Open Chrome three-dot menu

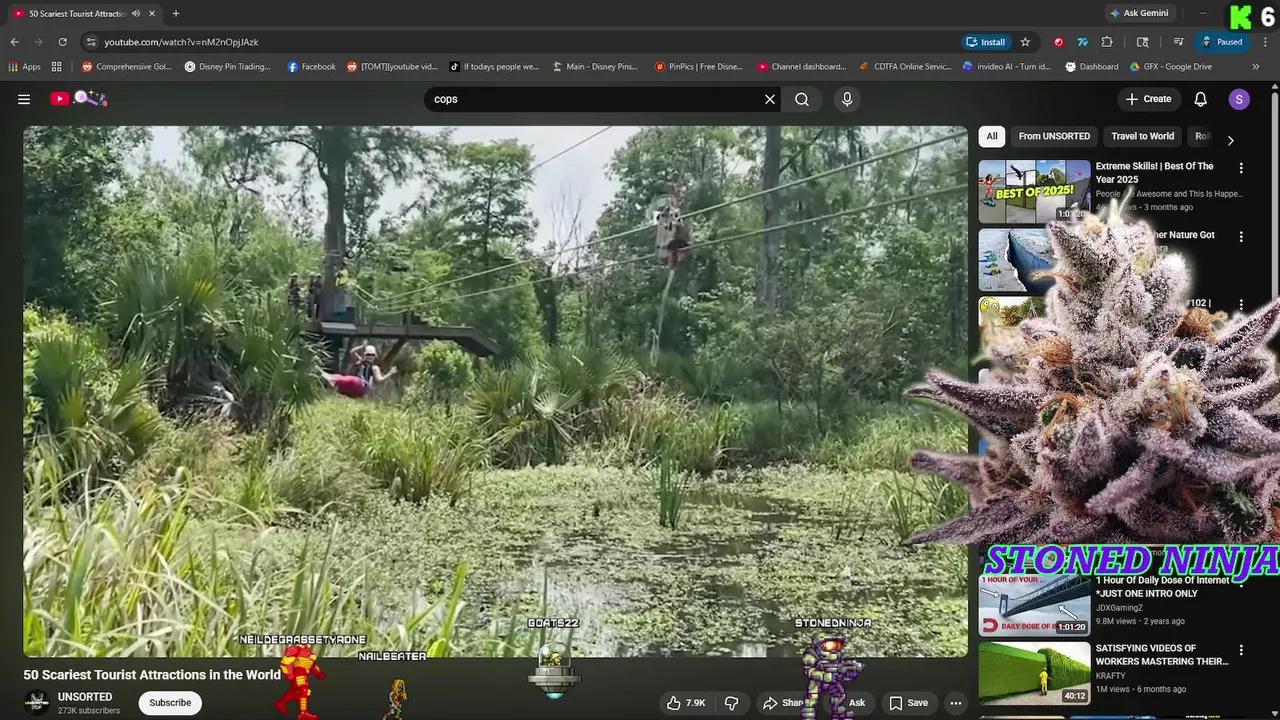tap(1264, 42)
